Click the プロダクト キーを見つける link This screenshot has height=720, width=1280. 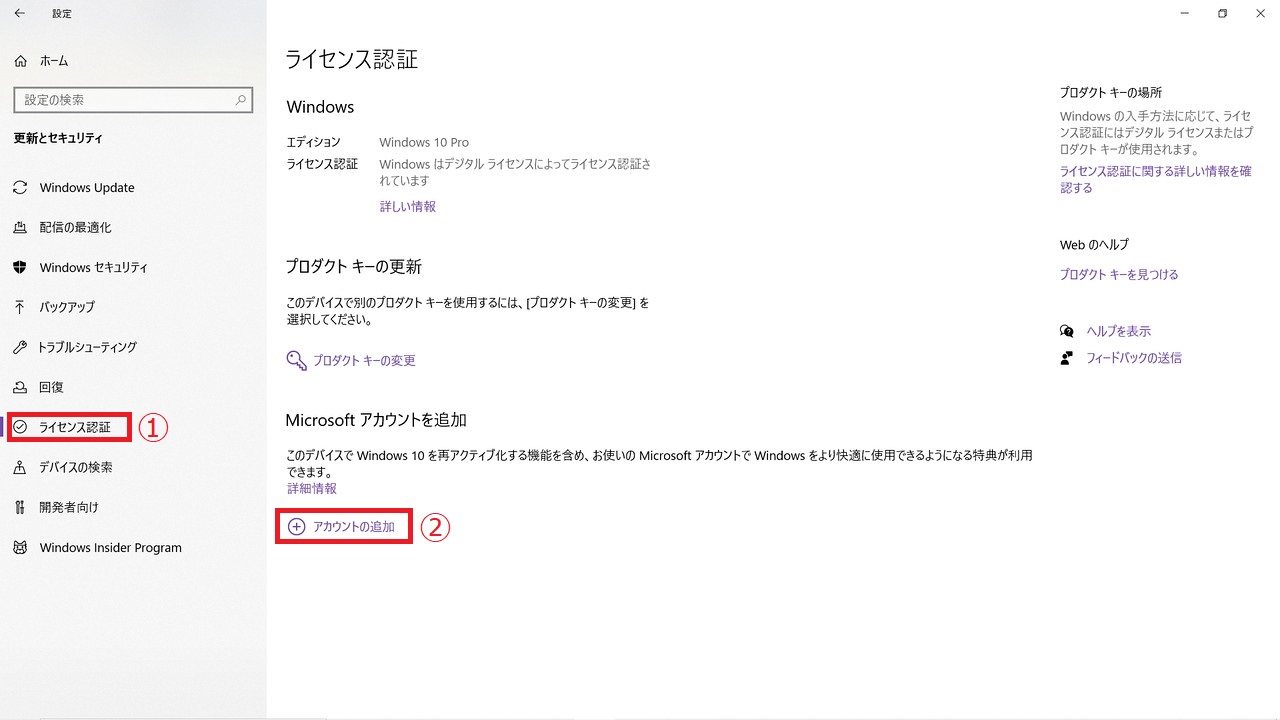(1119, 275)
